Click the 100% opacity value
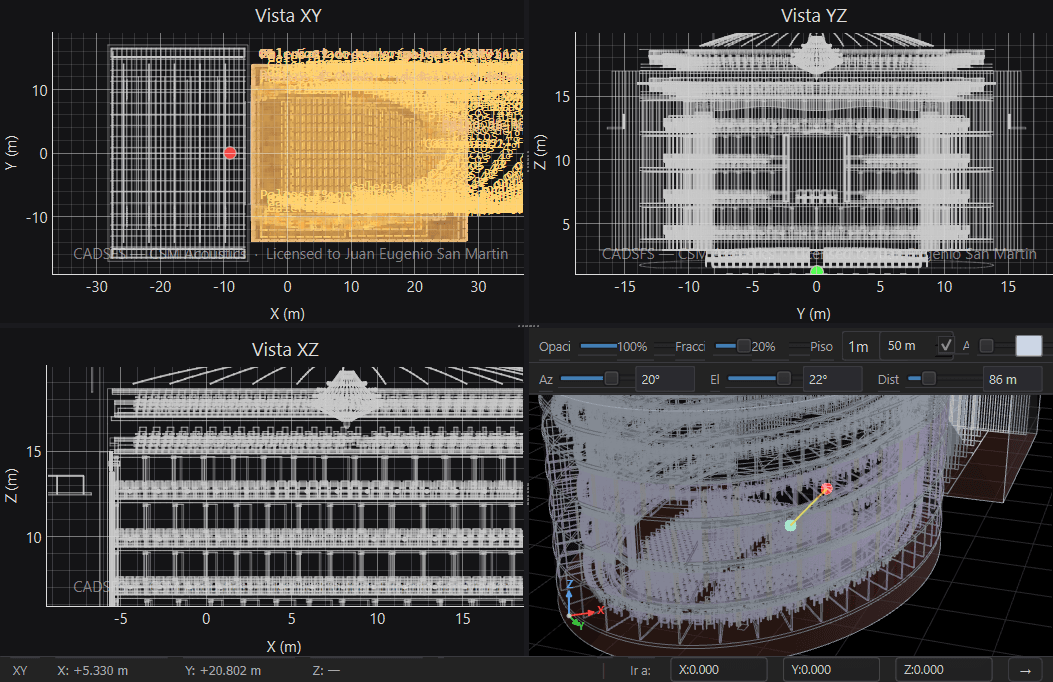The image size is (1053, 682). tap(632, 346)
